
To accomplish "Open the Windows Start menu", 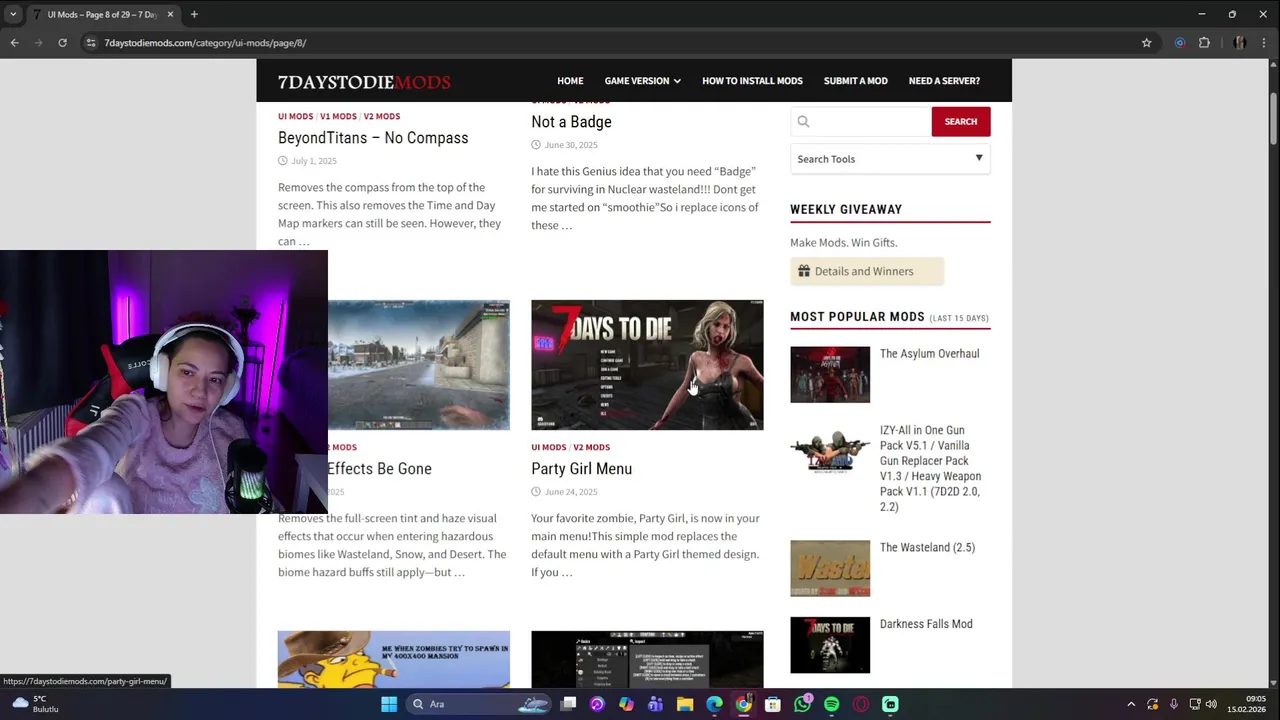I will pyautogui.click(x=388, y=704).
